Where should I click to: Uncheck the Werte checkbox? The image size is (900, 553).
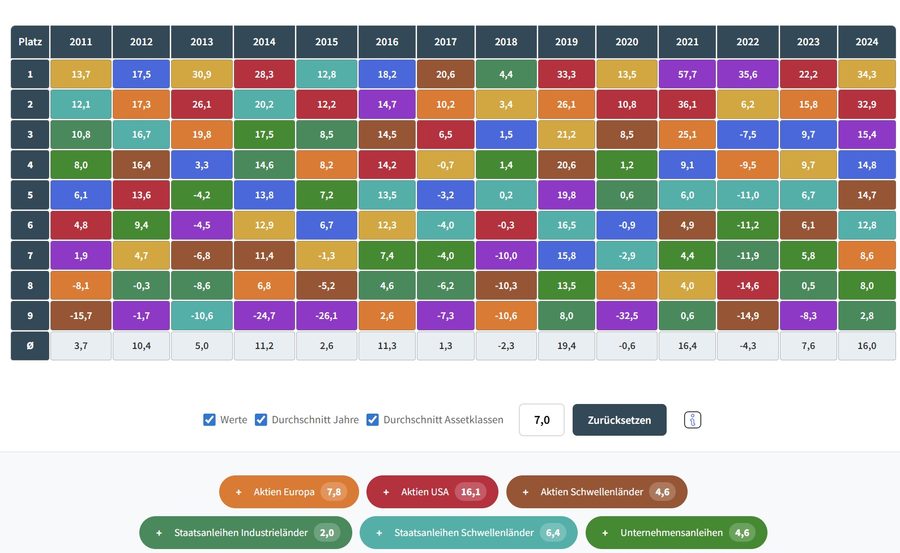pos(209,420)
